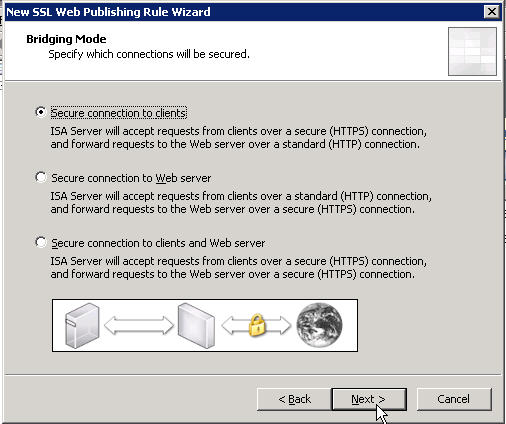Image resolution: width=506 pixels, height=424 pixels.
Task: Enable "Secure connection to clients and Web server"
Action: coord(40,242)
